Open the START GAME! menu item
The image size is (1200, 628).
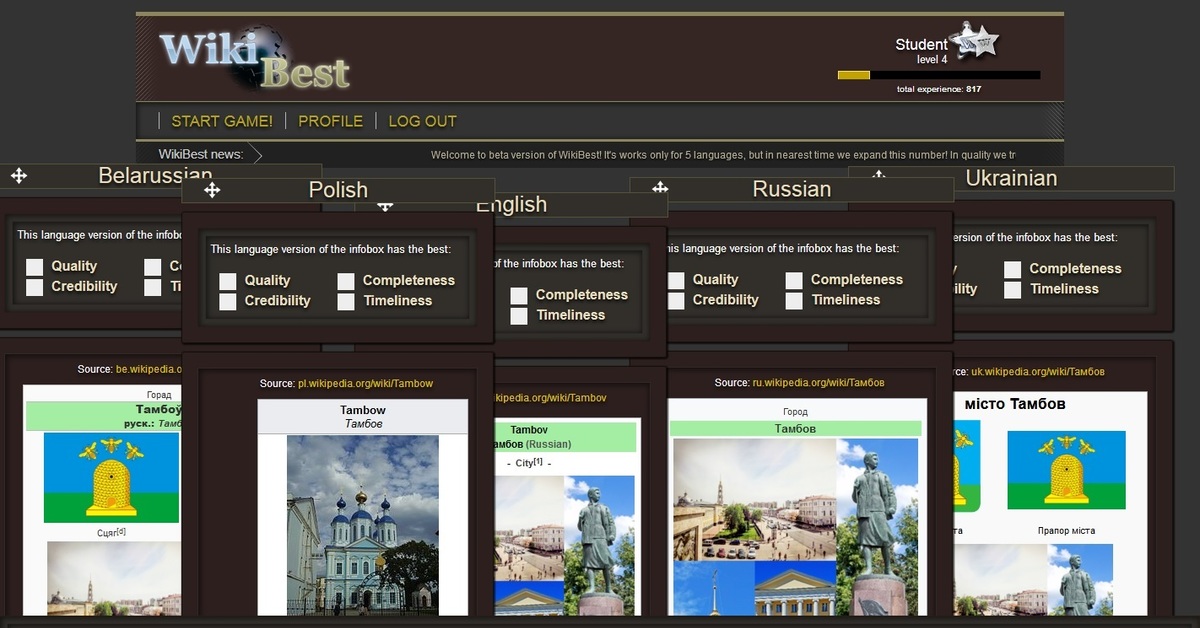[x=221, y=121]
